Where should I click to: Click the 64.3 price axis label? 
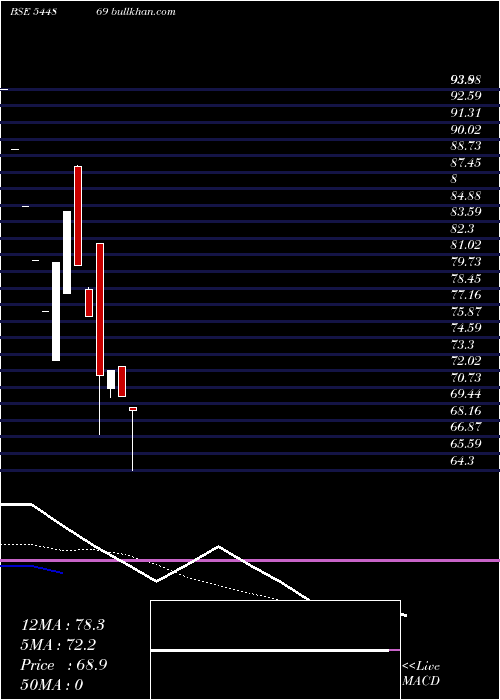coord(462,461)
